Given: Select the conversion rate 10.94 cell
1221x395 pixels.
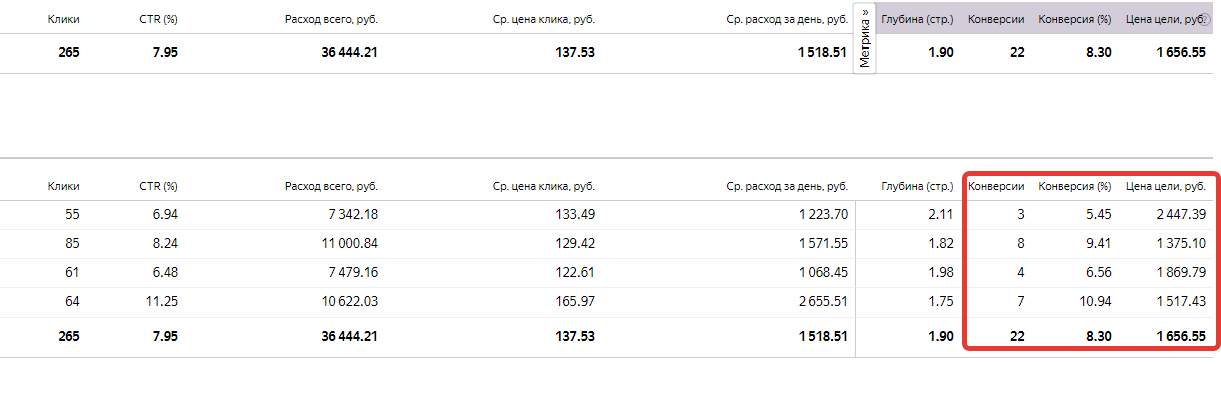Looking at the screenshot, I should [x=1094, y=301].
